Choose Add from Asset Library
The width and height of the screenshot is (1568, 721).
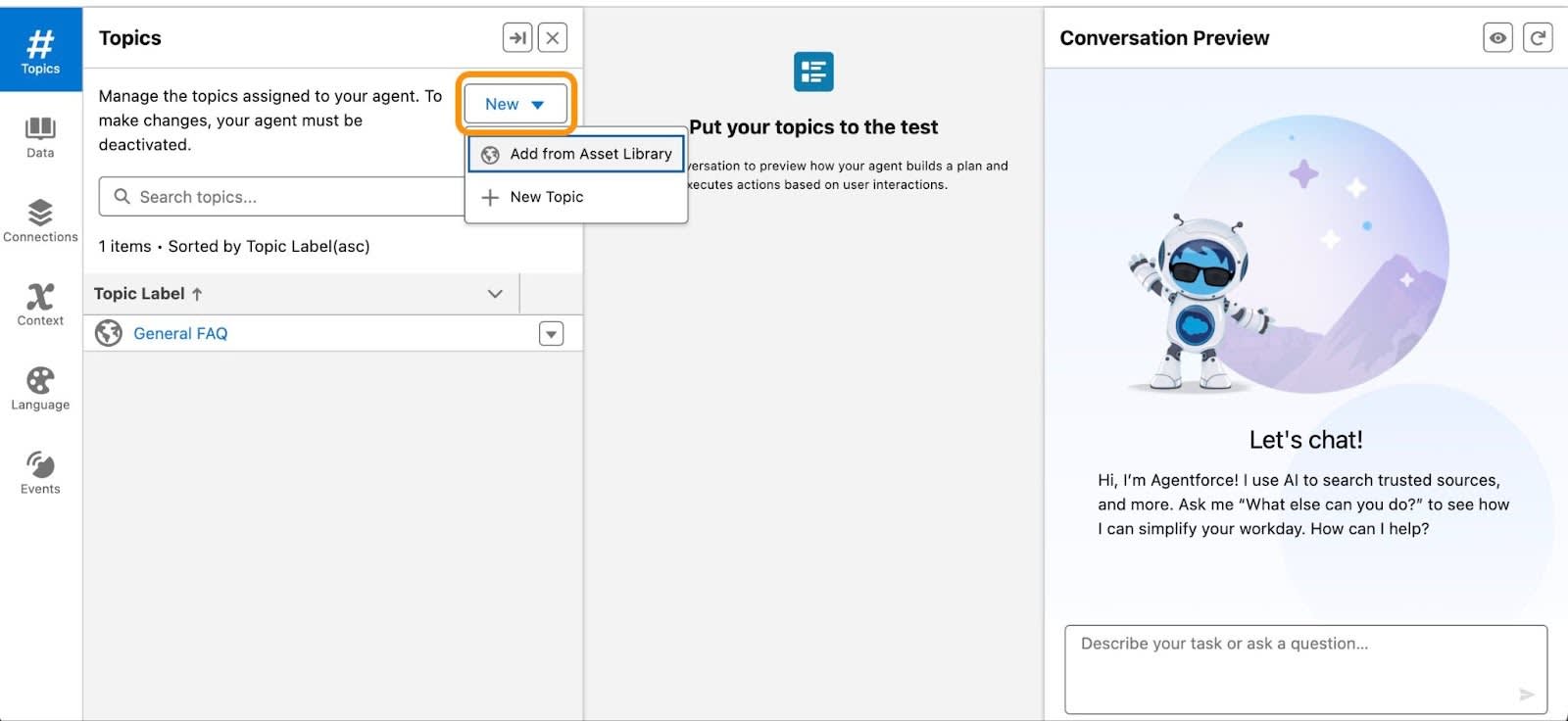576,154
